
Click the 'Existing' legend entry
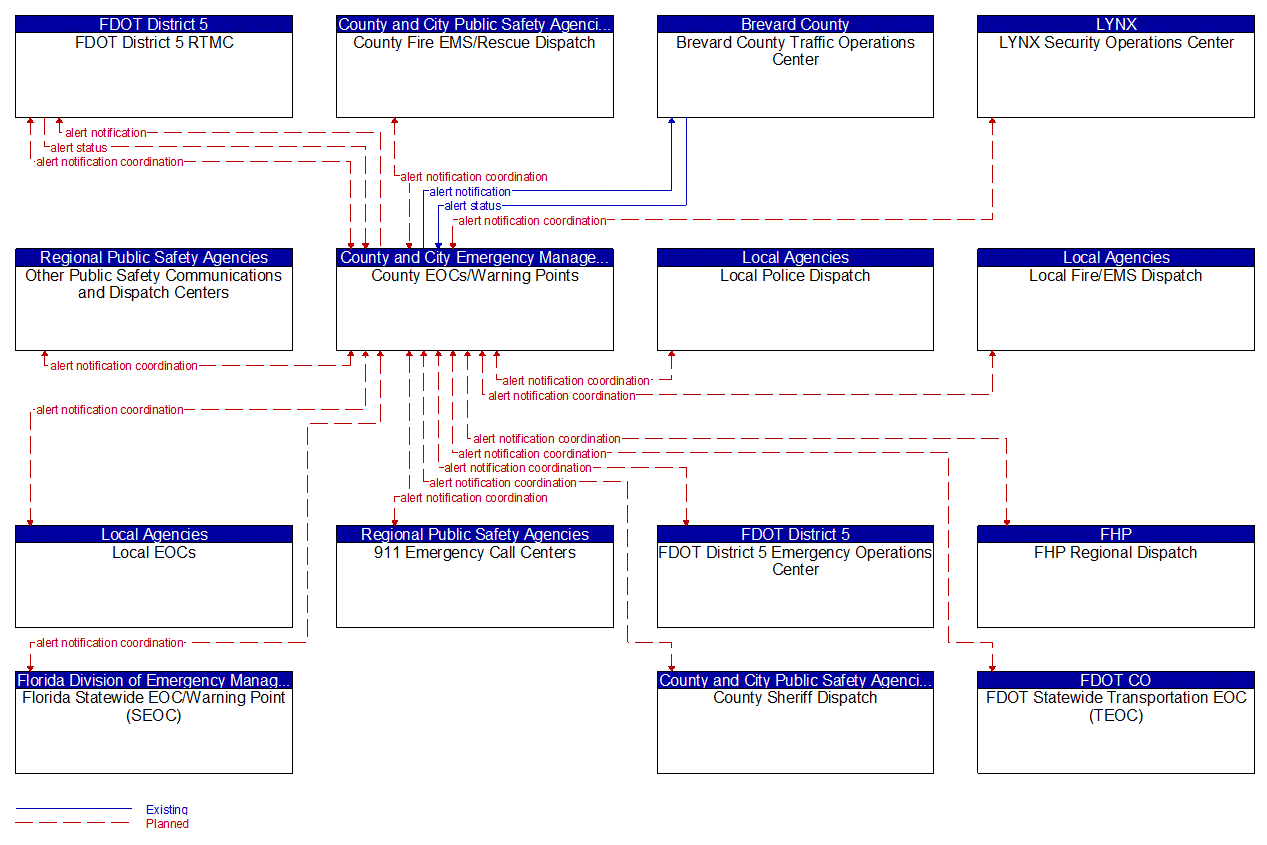tap(166, 809)
